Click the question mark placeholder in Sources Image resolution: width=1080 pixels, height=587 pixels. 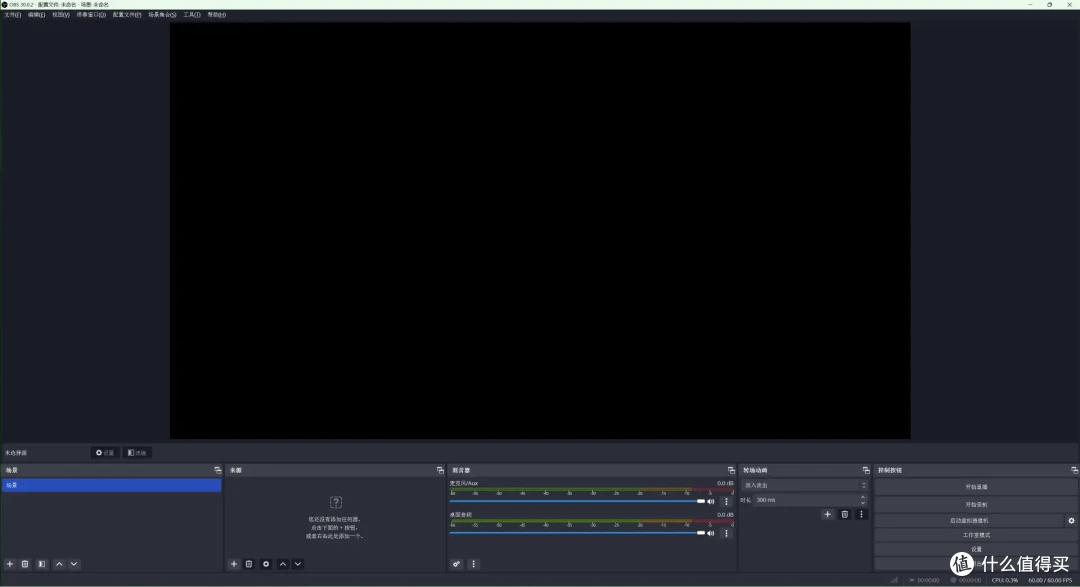[335, 502]
